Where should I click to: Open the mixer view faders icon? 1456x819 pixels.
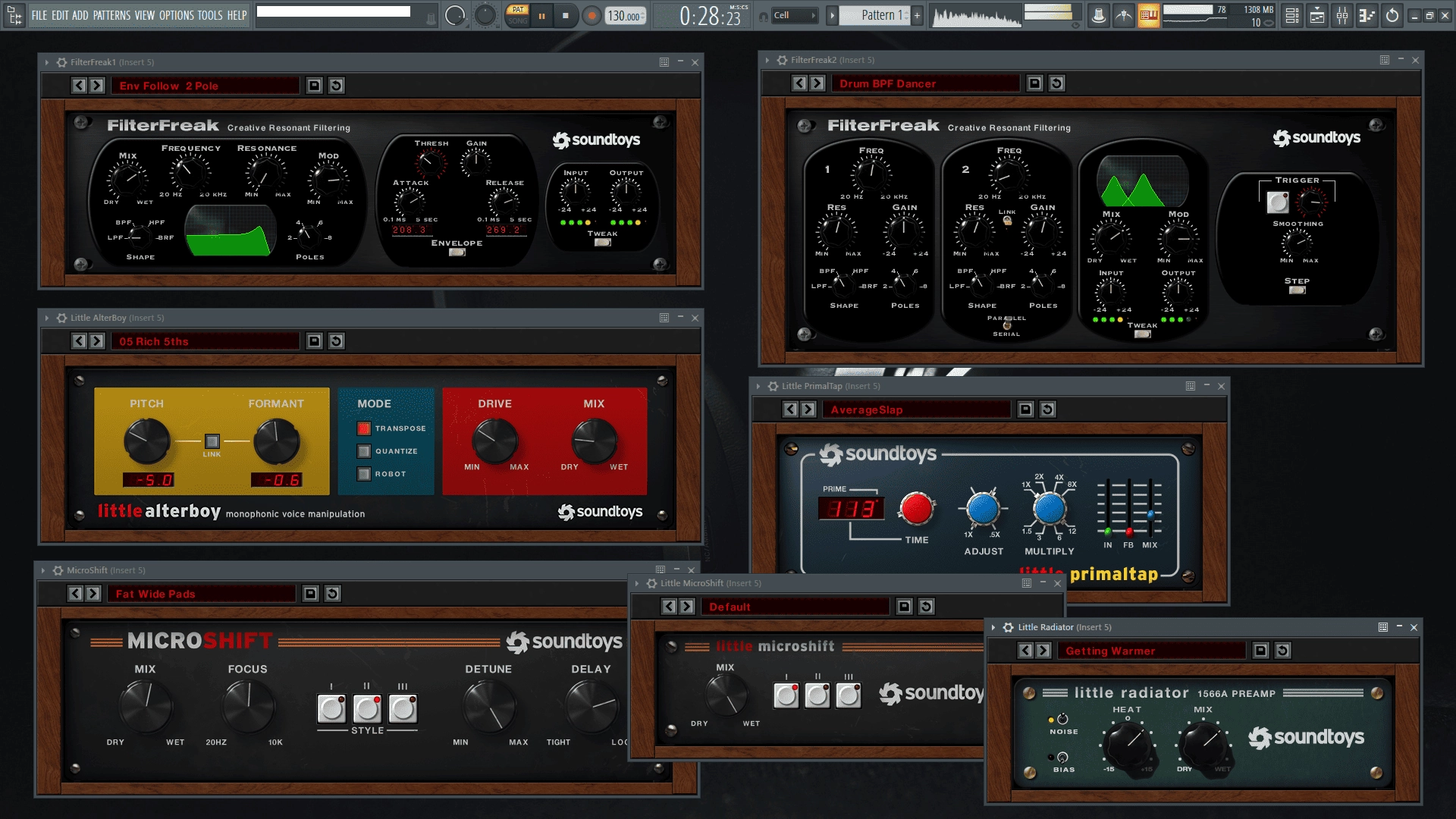(x=1342, y=15)
